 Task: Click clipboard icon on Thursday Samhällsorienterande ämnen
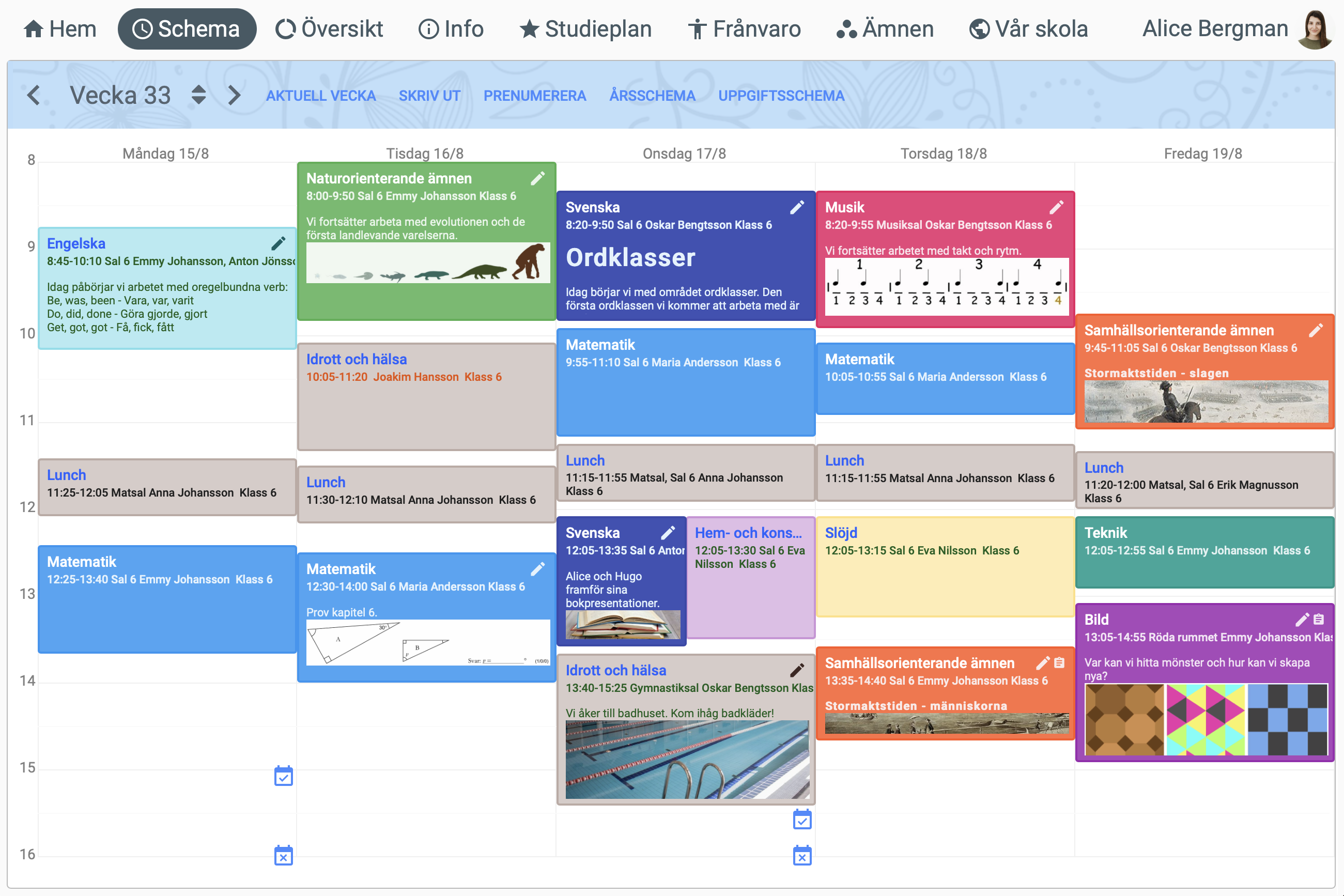(x=1059, y=663)
